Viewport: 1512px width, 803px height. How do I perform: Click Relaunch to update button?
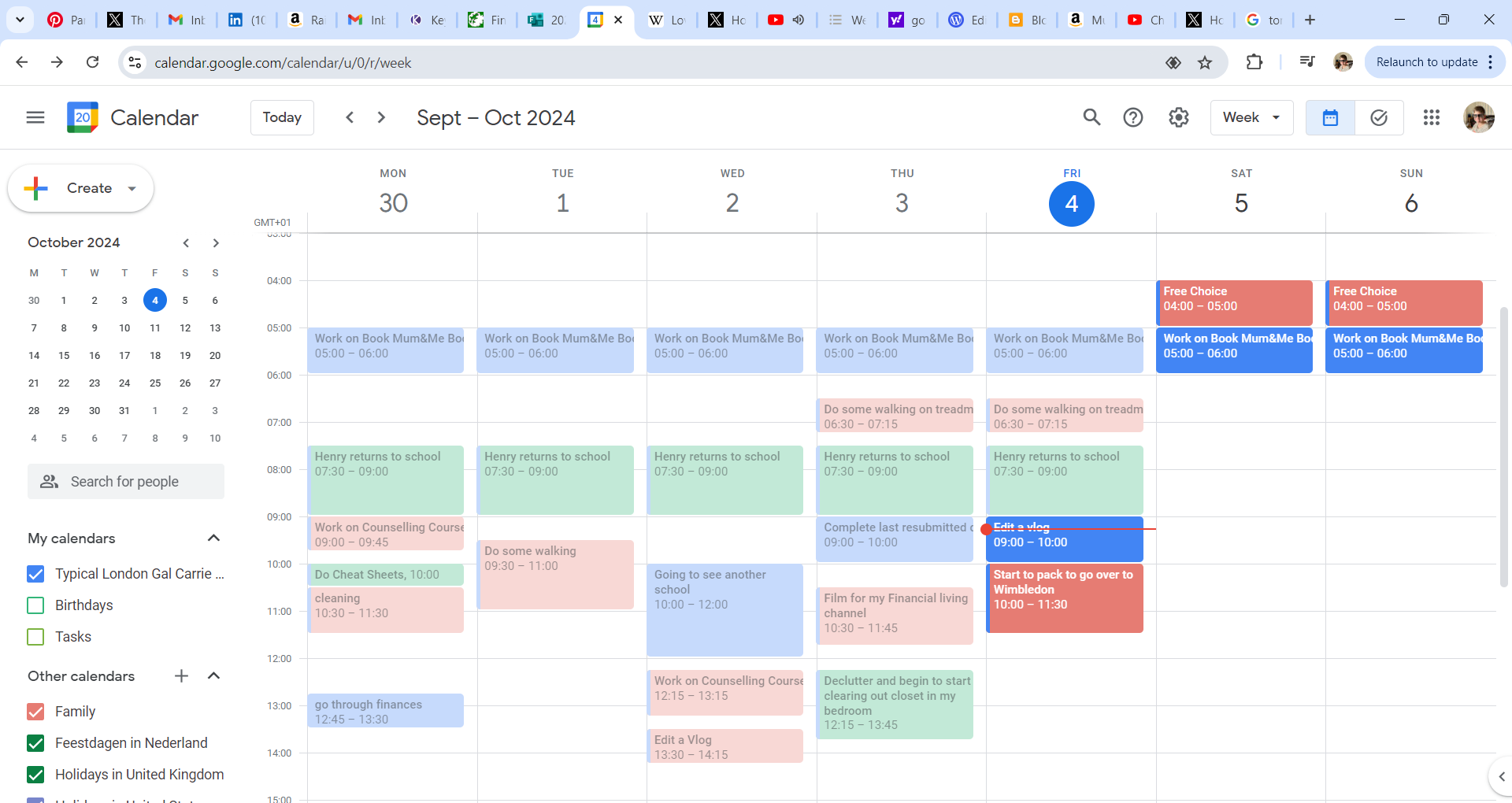pyautogui.click(x=1426, y=62)
